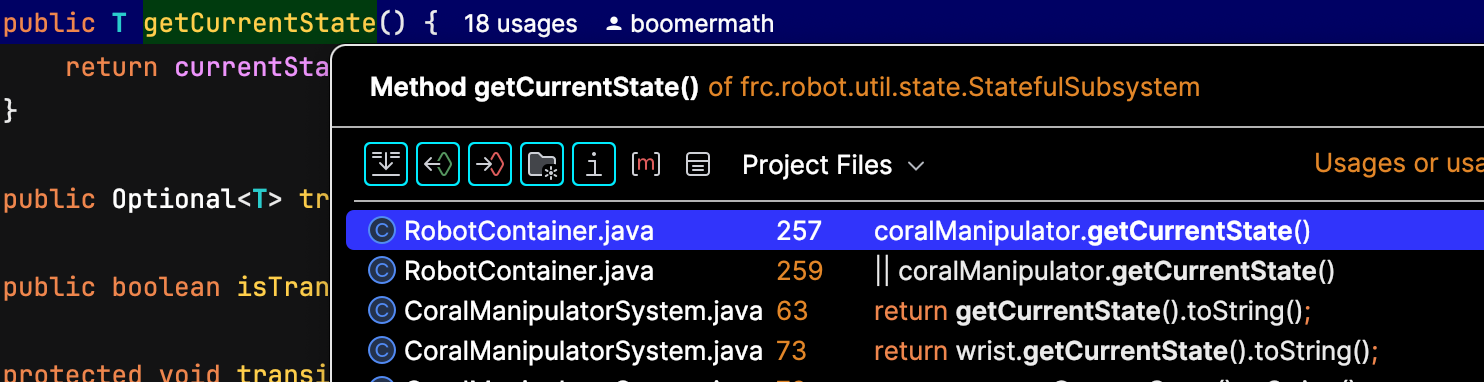
Task: Click getCurrentState method name in editor
Action: coord(260,23)
